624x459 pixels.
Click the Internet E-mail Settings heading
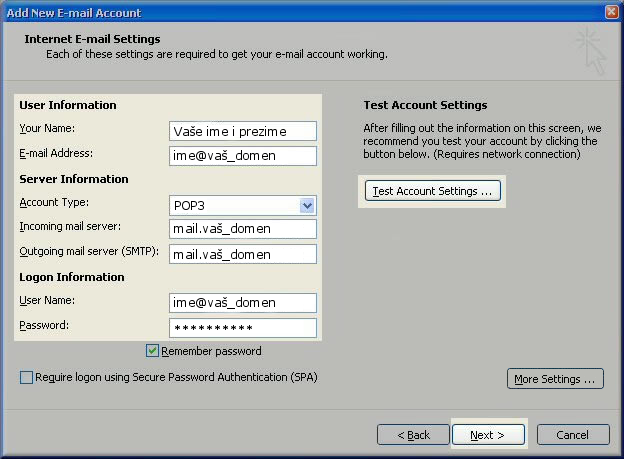(x=92, y=39)
